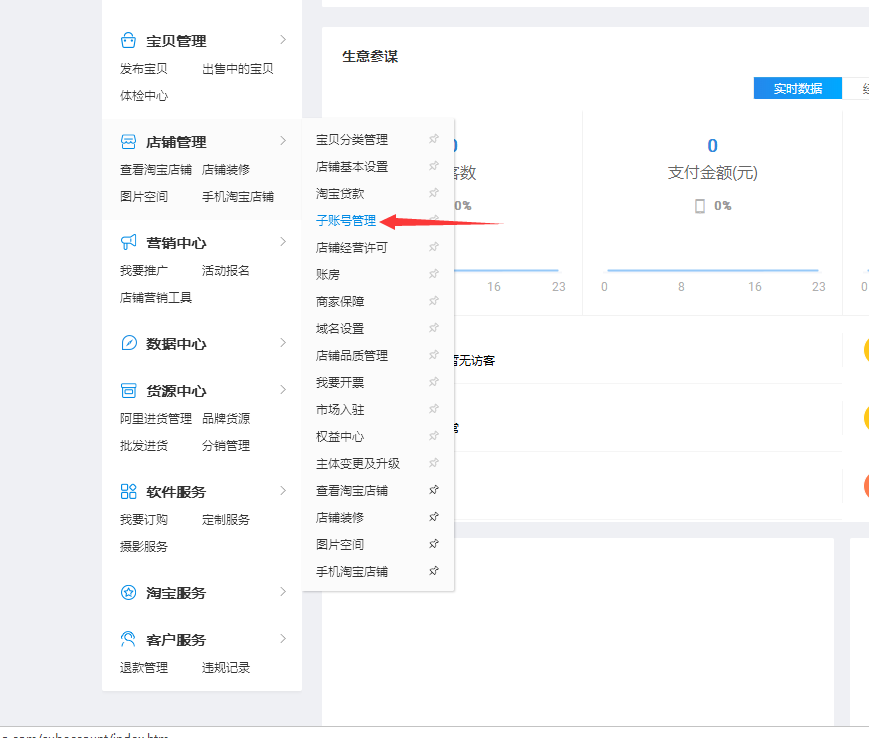Click the 宝贝管理 shopping bag icon

point(128,41)
